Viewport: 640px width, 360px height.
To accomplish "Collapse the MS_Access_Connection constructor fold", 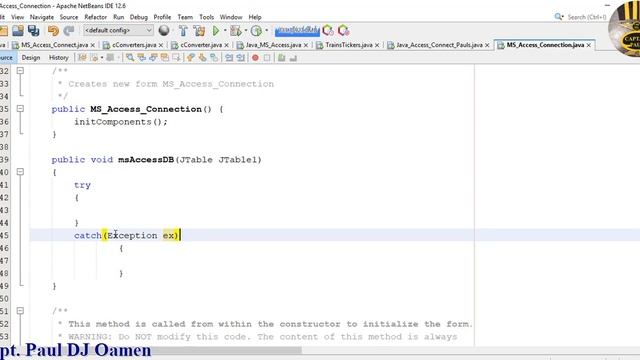I will (x=20, y=109).
